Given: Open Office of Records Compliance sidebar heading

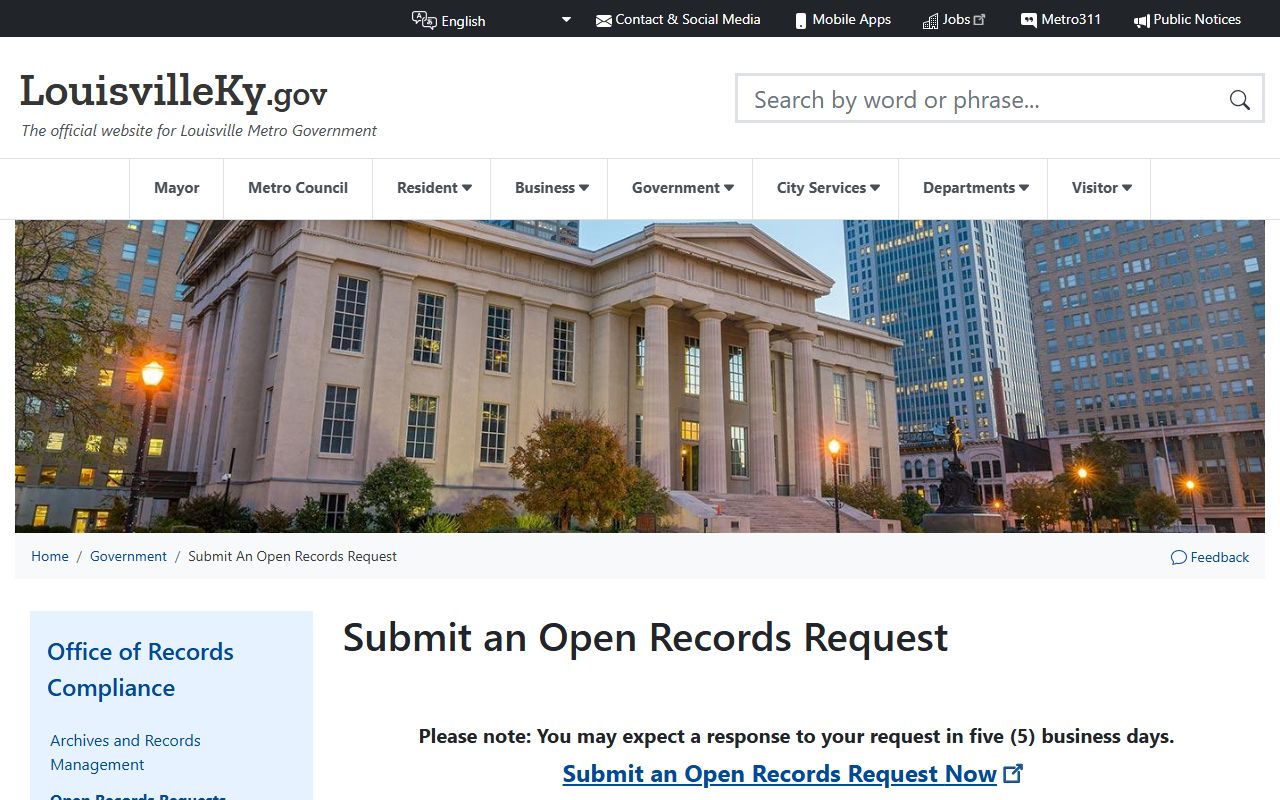Looking at the screenshot, I should tap(140, 670).
